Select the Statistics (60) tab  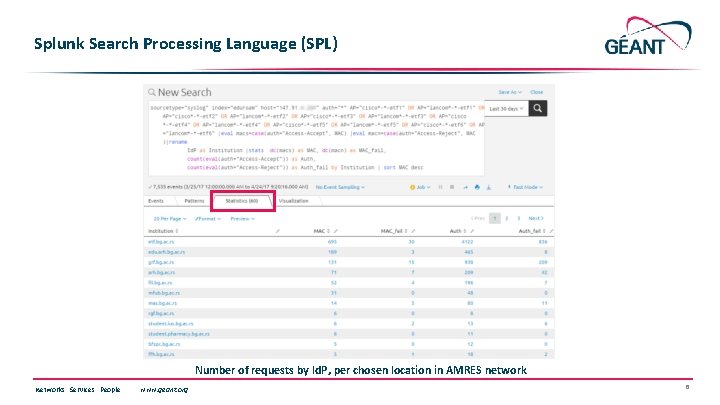242,201
